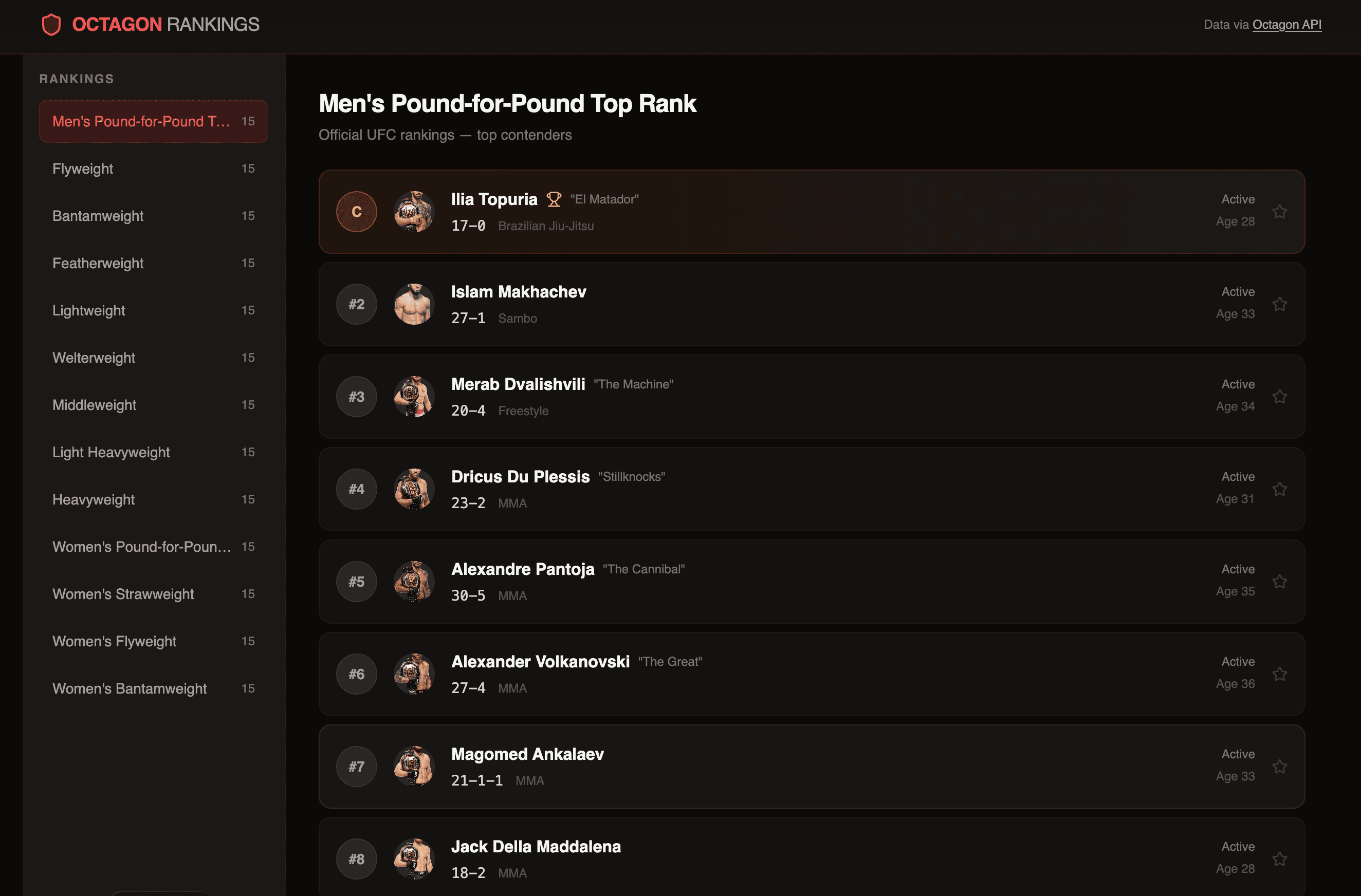Select Heavyweight in the rankings list
Screen dimensions: 1361x896
[x=153, y=500]
